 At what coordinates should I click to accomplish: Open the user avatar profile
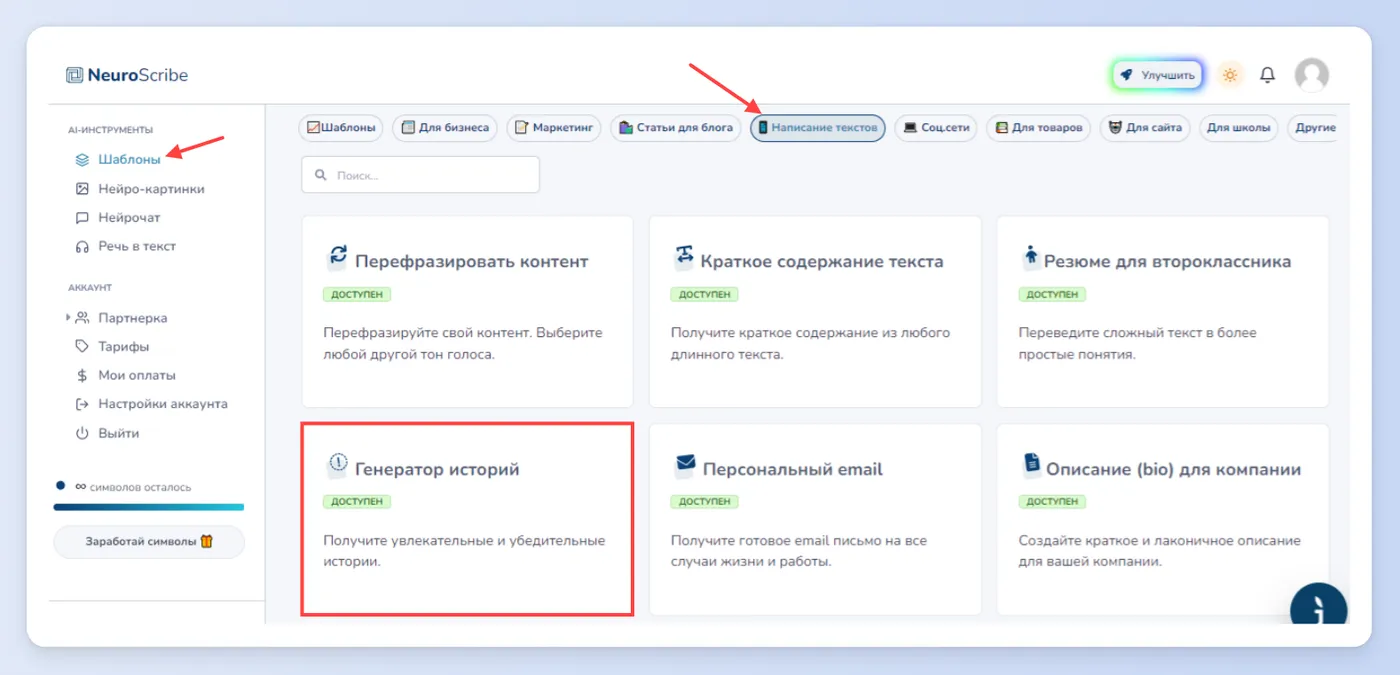1311,75
